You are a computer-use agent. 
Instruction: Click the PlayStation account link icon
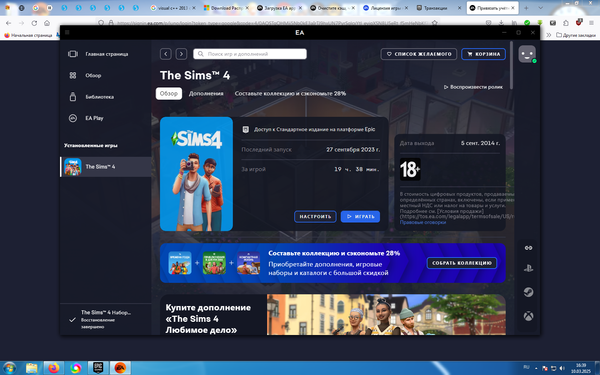[528, 268]
